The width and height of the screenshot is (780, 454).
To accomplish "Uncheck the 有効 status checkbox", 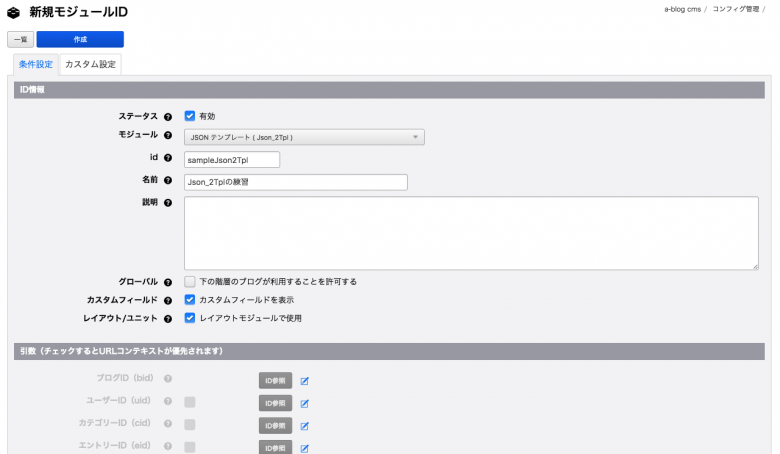I will coord(190,116).
